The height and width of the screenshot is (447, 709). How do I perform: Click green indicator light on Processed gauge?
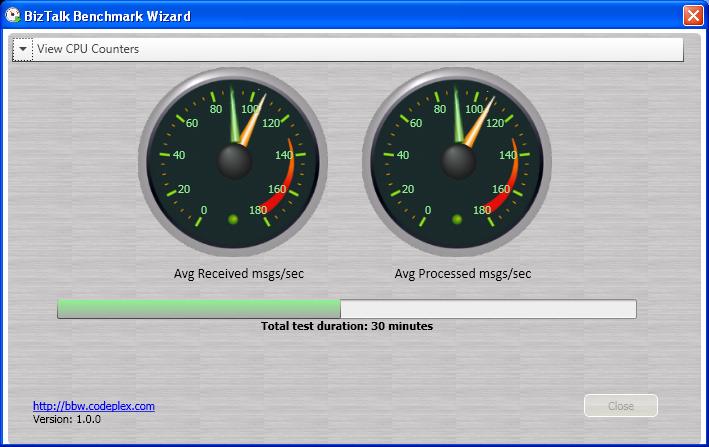pos(457,220)
